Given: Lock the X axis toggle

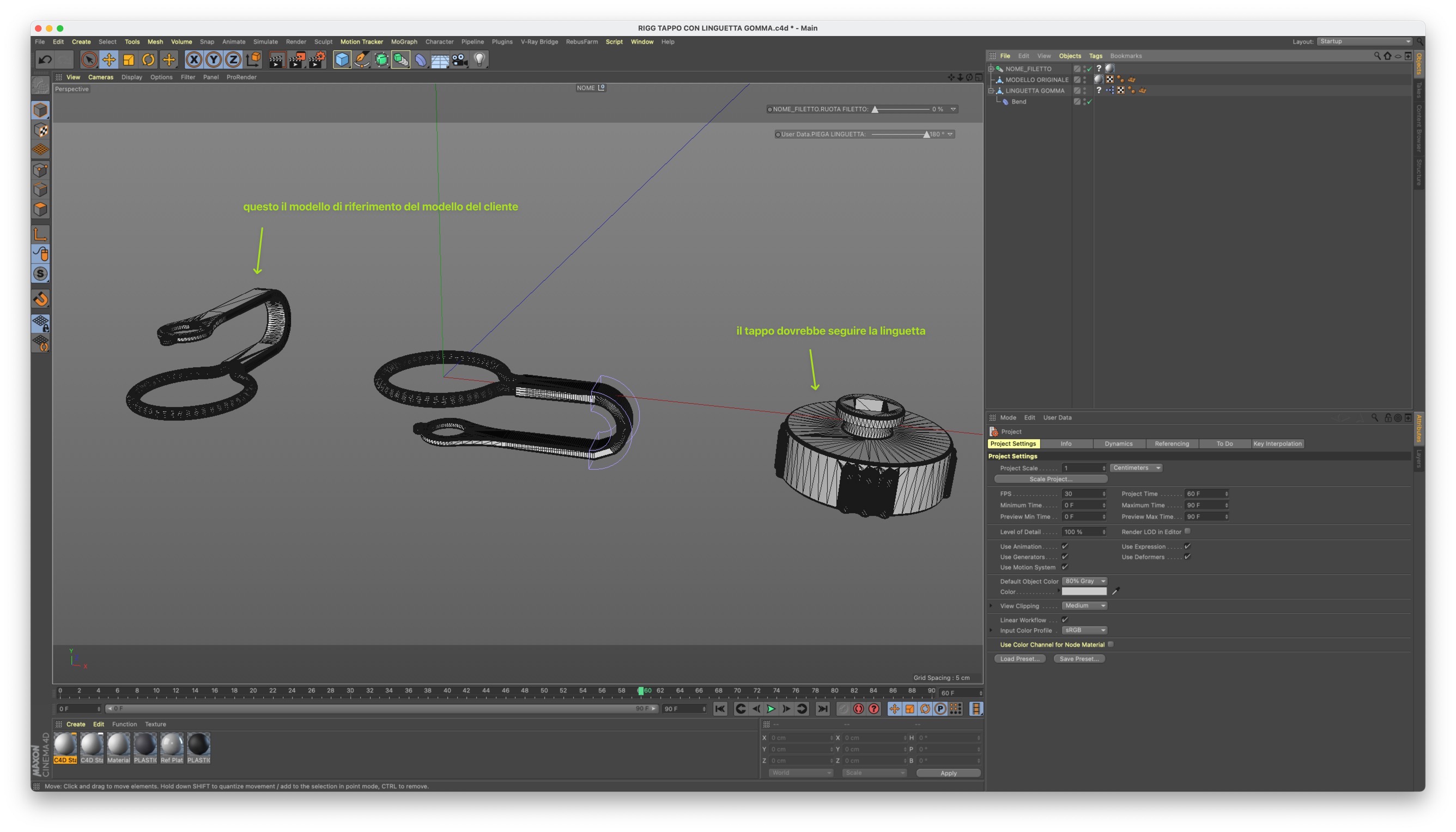Looking at the screenshot, I should [193, 59].
